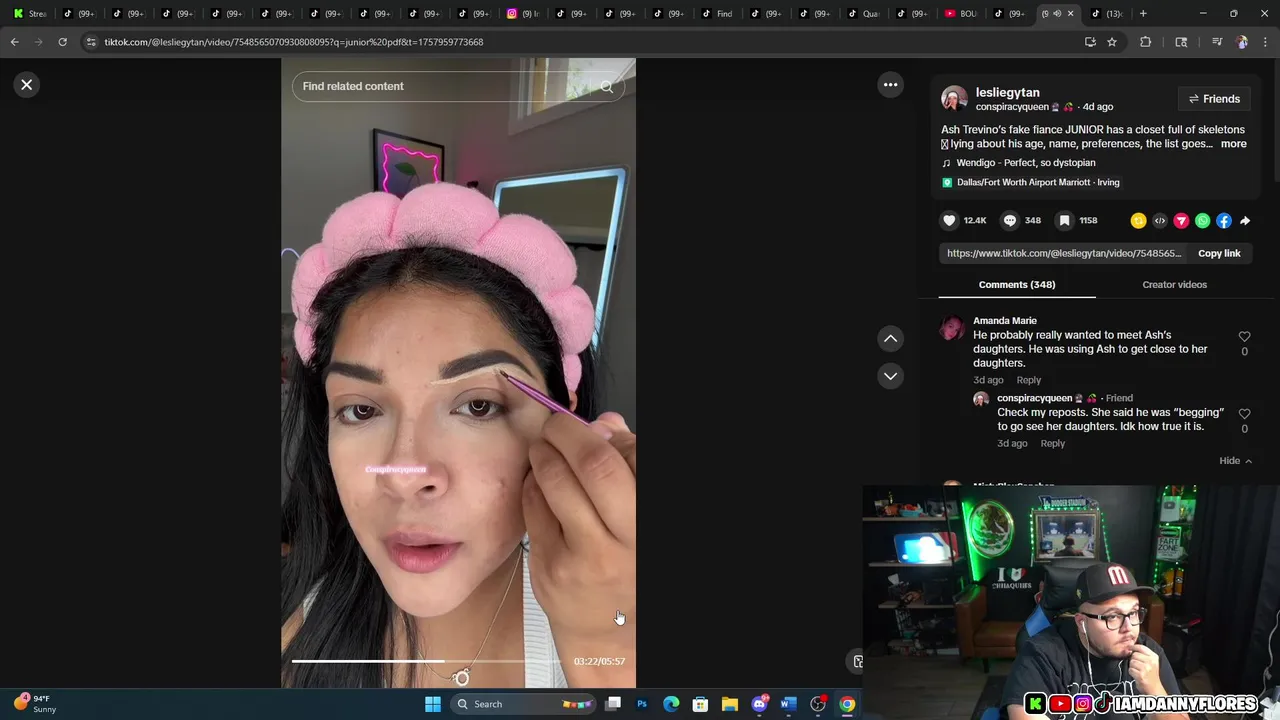The image size is (1280, 720).
Task: Go to the next video with down chevron
Action: (x=890, y=376)
